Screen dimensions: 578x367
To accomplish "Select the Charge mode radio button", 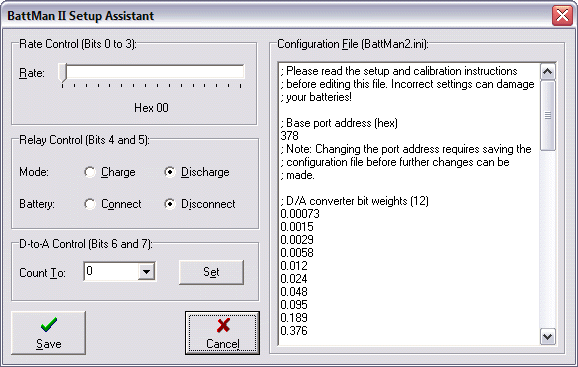I will [x=90, y=172].
